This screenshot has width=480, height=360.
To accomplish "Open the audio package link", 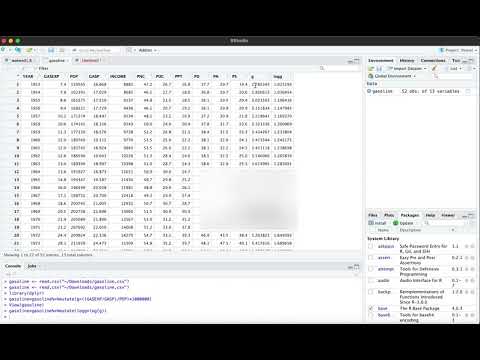I will (x=383, y=280).
